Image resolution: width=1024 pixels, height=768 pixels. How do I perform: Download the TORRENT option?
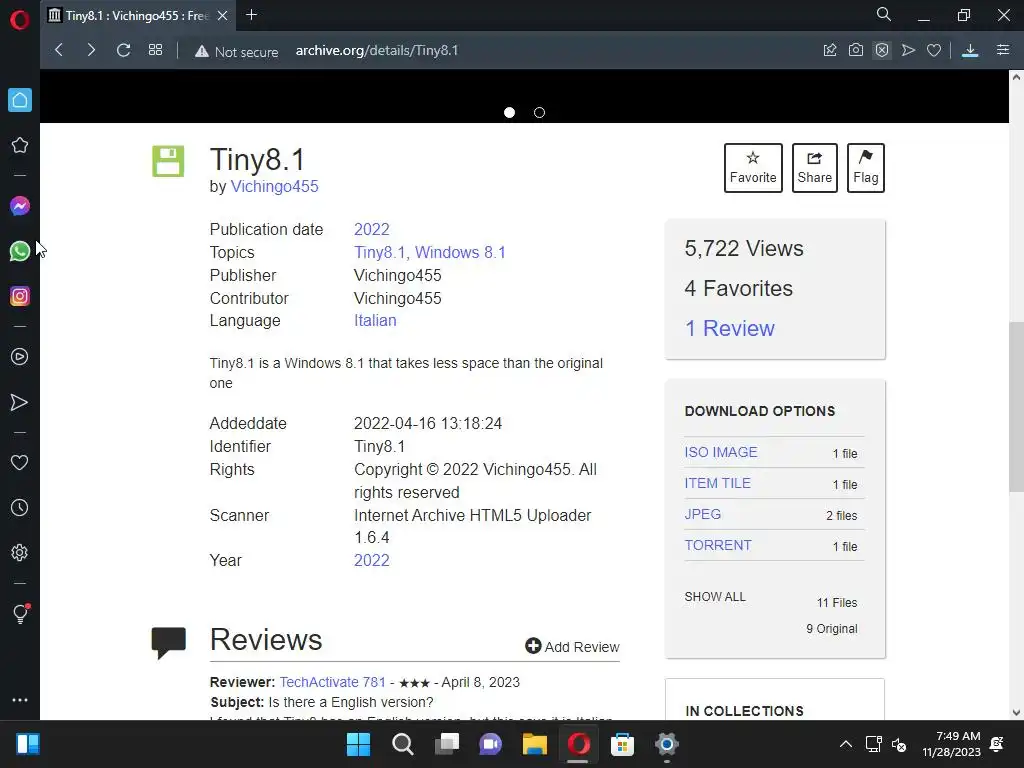718,545
